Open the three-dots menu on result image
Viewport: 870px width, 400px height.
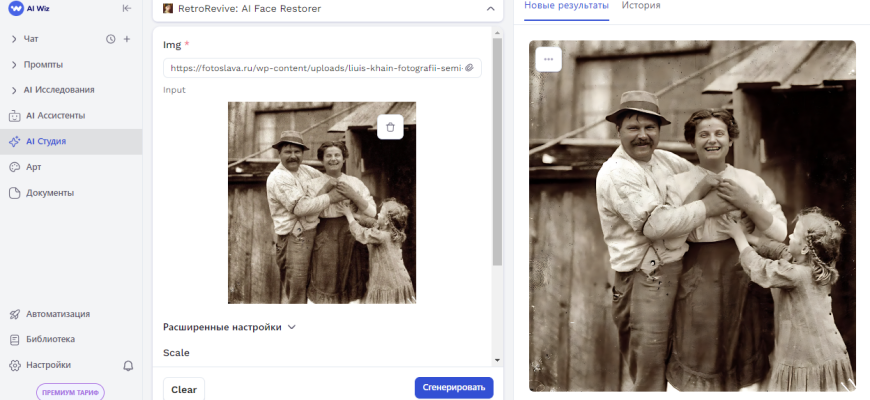point(548,59)
